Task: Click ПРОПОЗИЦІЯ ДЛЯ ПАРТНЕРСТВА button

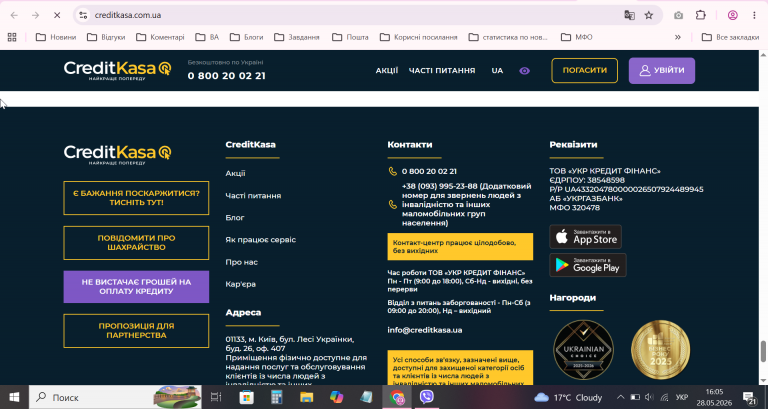Action: pos(136,331)
